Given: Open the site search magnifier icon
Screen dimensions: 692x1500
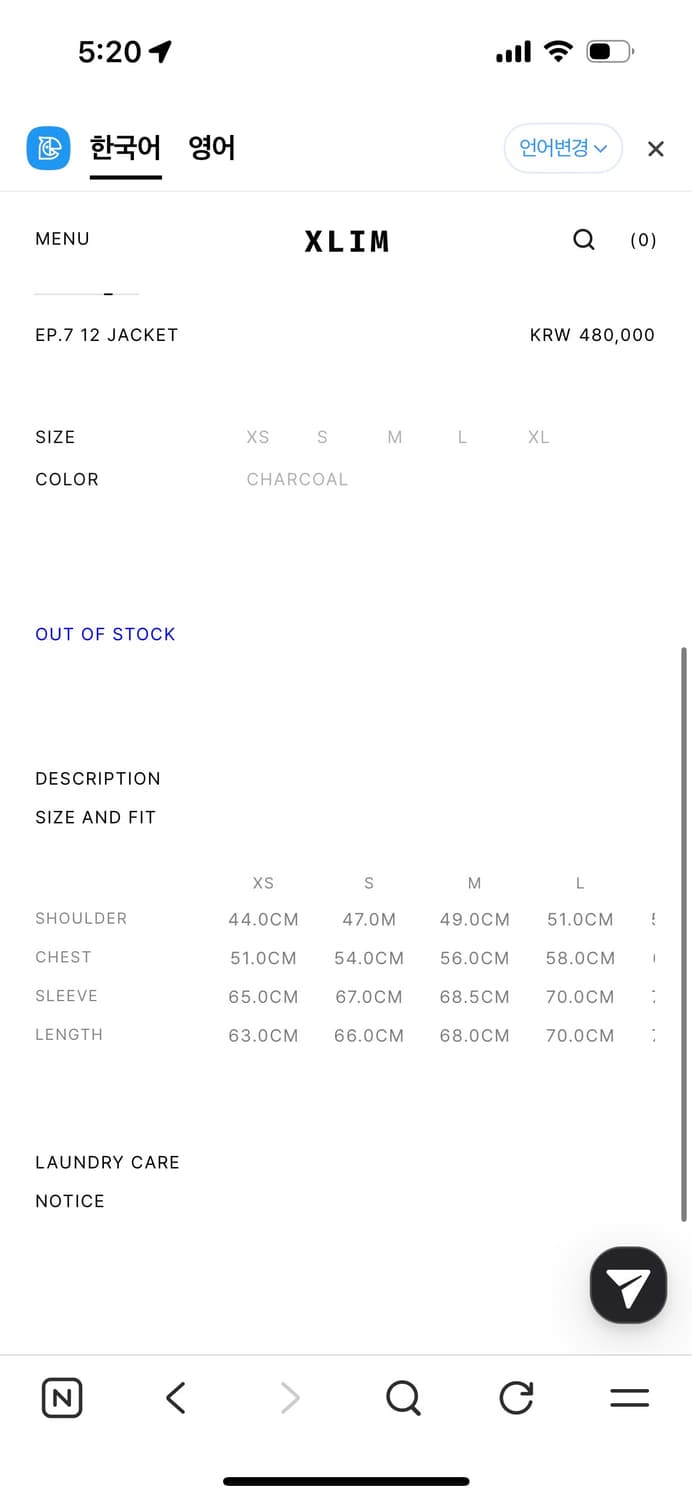Looking at the screenshot, I should click(584, 239).
